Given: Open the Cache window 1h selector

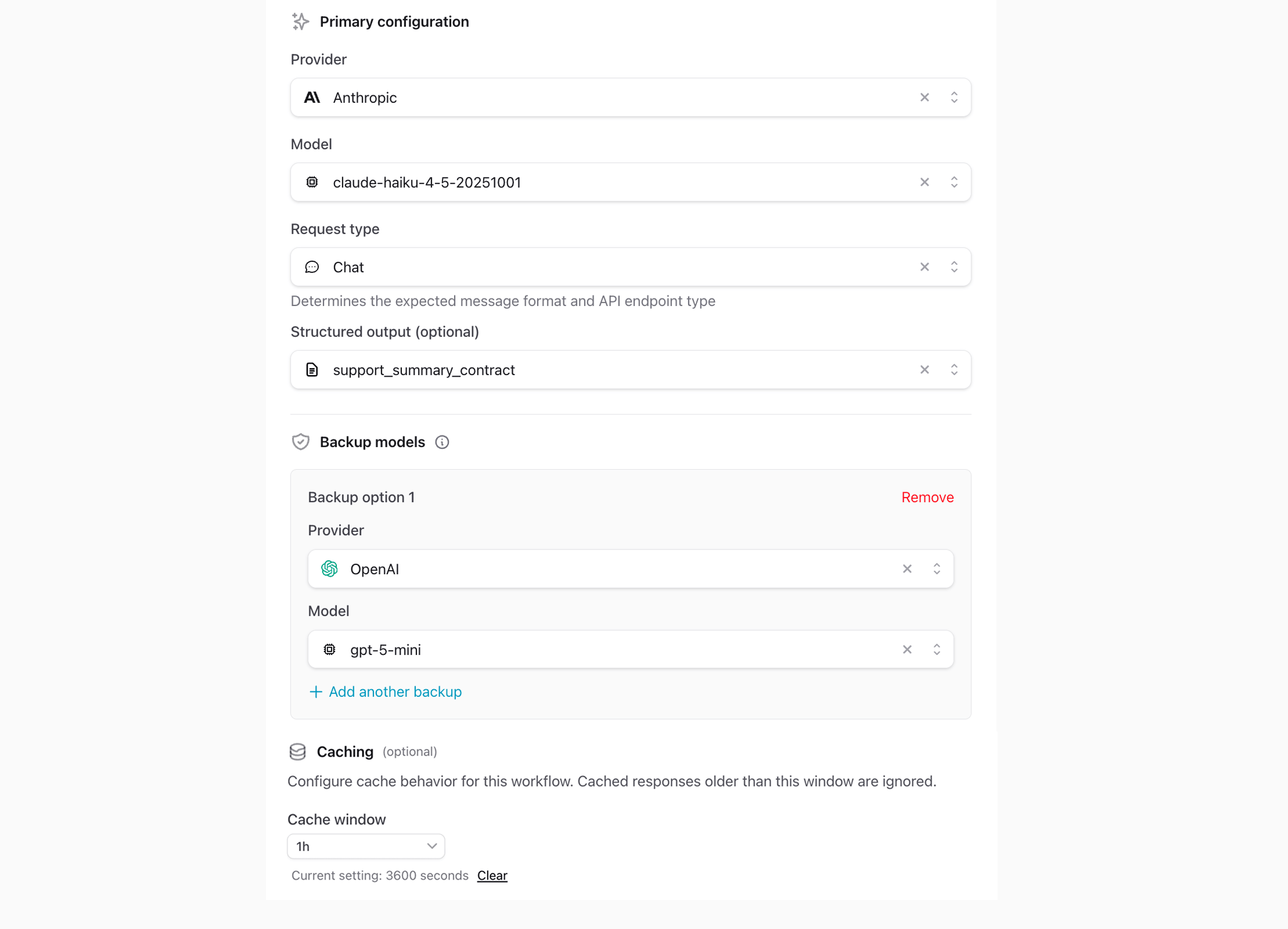Looking at the screenshot, I should 366,847.
